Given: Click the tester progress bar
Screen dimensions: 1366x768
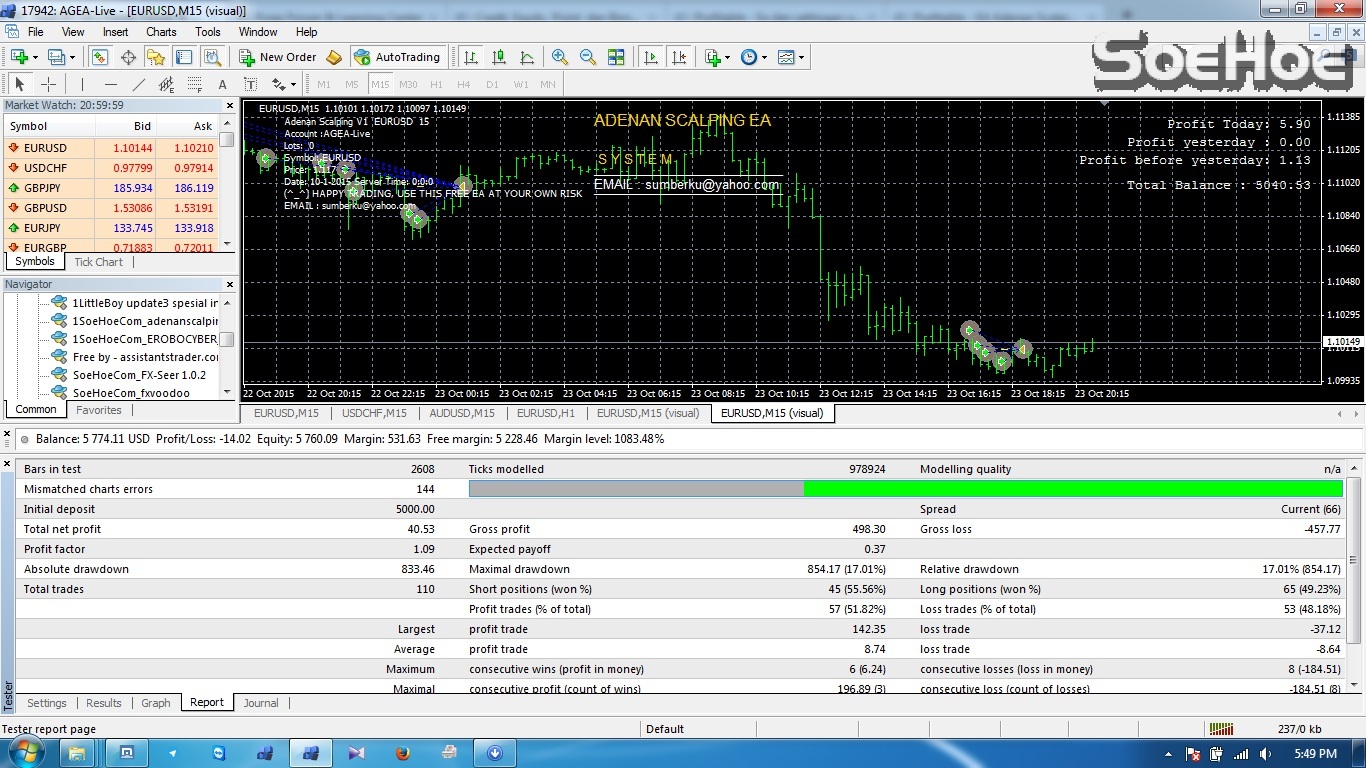Looking at the screenshot, I should 905,489.
